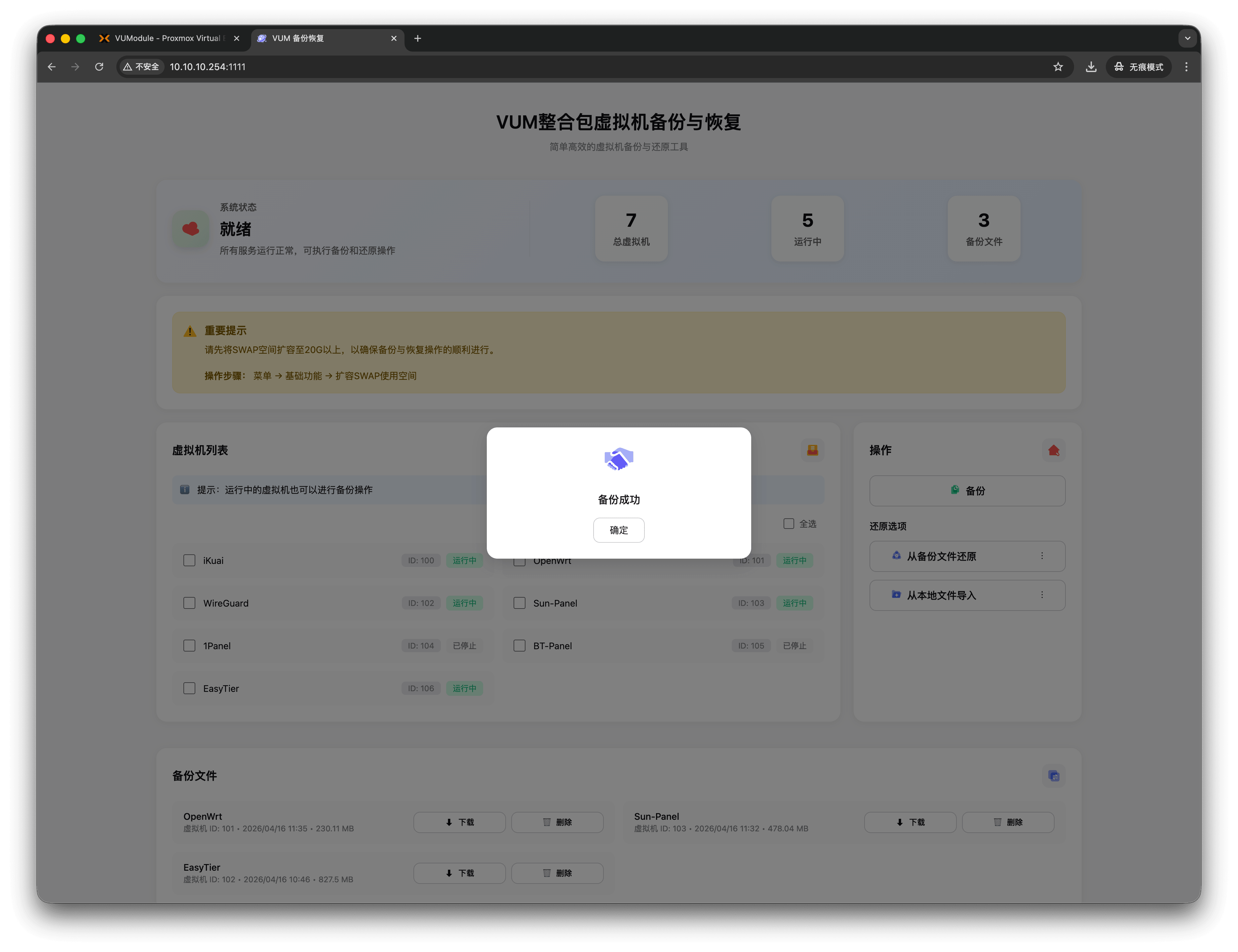Check the iKuai virtual machine checkbox
The width and height of the screenshot is (1238, 952).
(x=189, y=560)
